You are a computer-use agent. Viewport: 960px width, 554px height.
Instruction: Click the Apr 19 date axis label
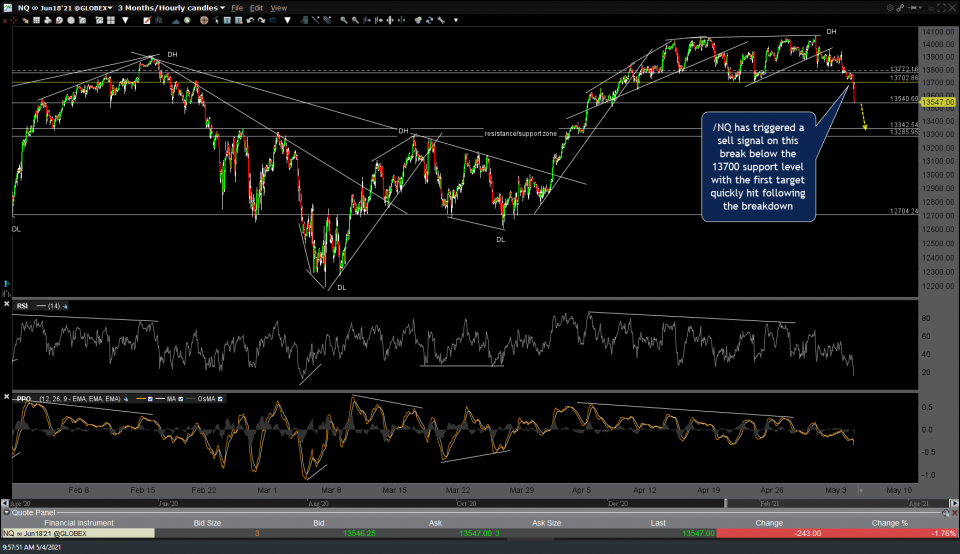tap(708, 490)
